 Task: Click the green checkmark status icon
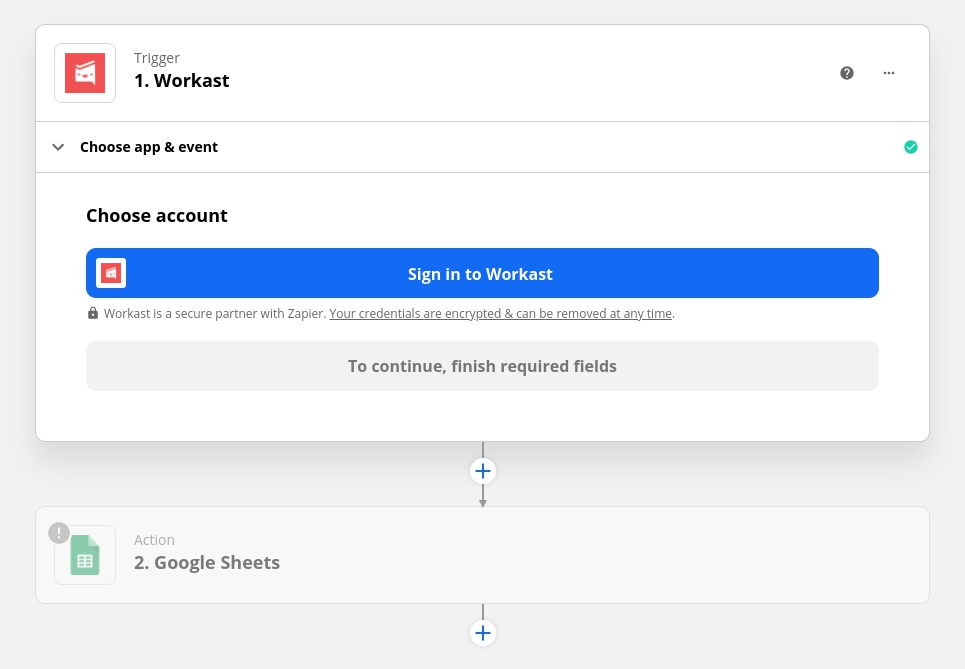coord(910,147)
